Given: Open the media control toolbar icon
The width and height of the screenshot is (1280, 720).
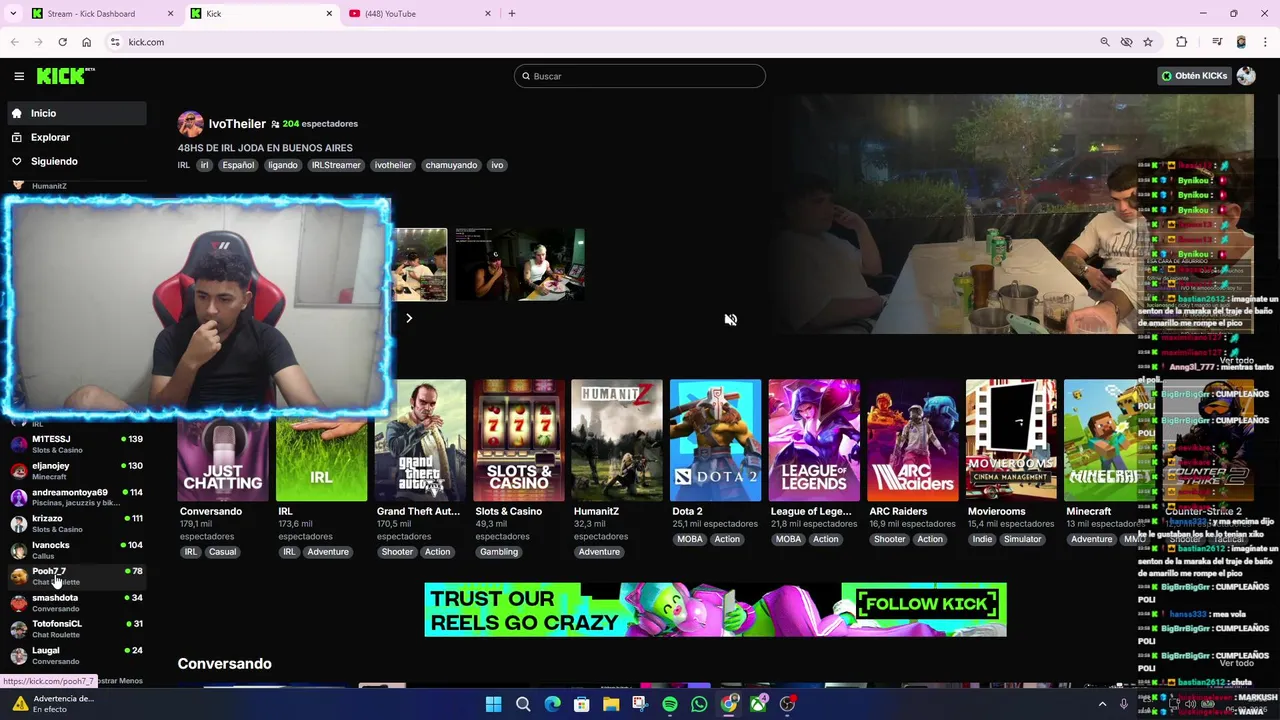Looking at the screenshot, I should (1217, 42).
